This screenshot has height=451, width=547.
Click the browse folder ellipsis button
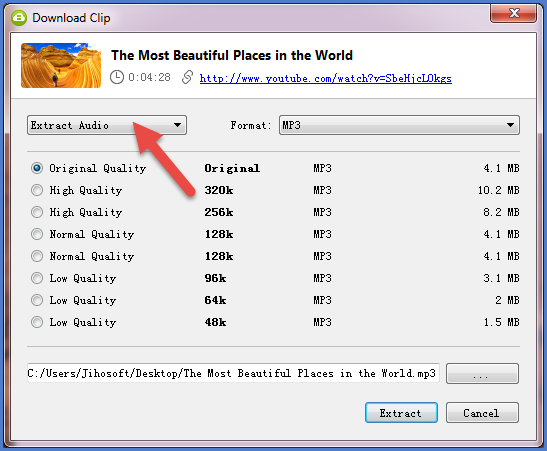[x=482, y=374]
